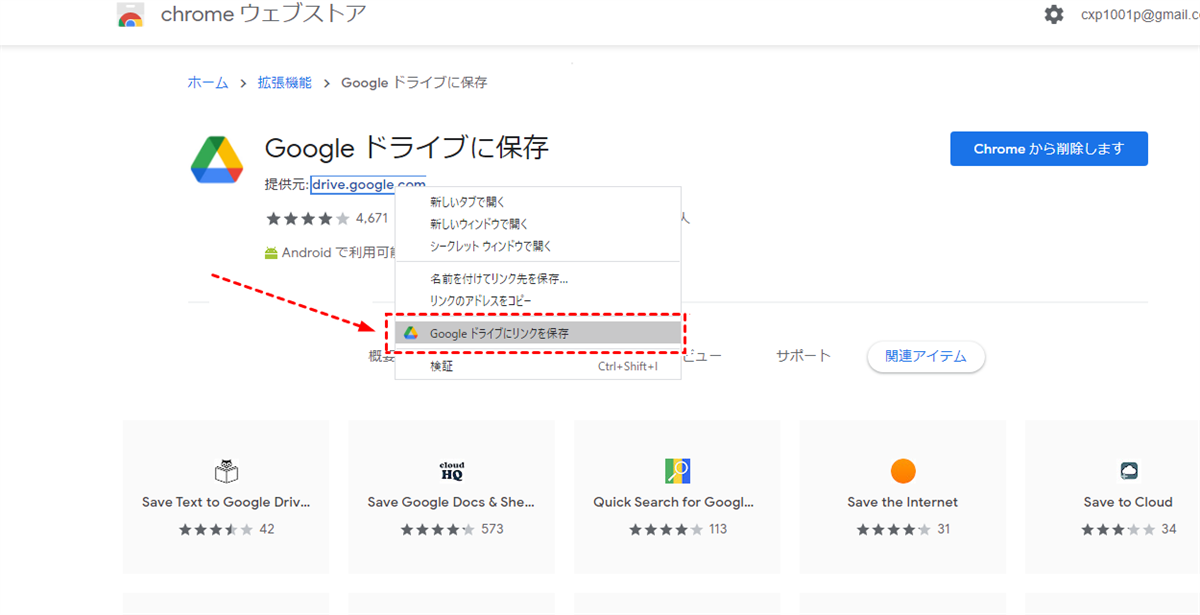
Task: Click the orange Save the Internet icon
Action: [903, 470]
